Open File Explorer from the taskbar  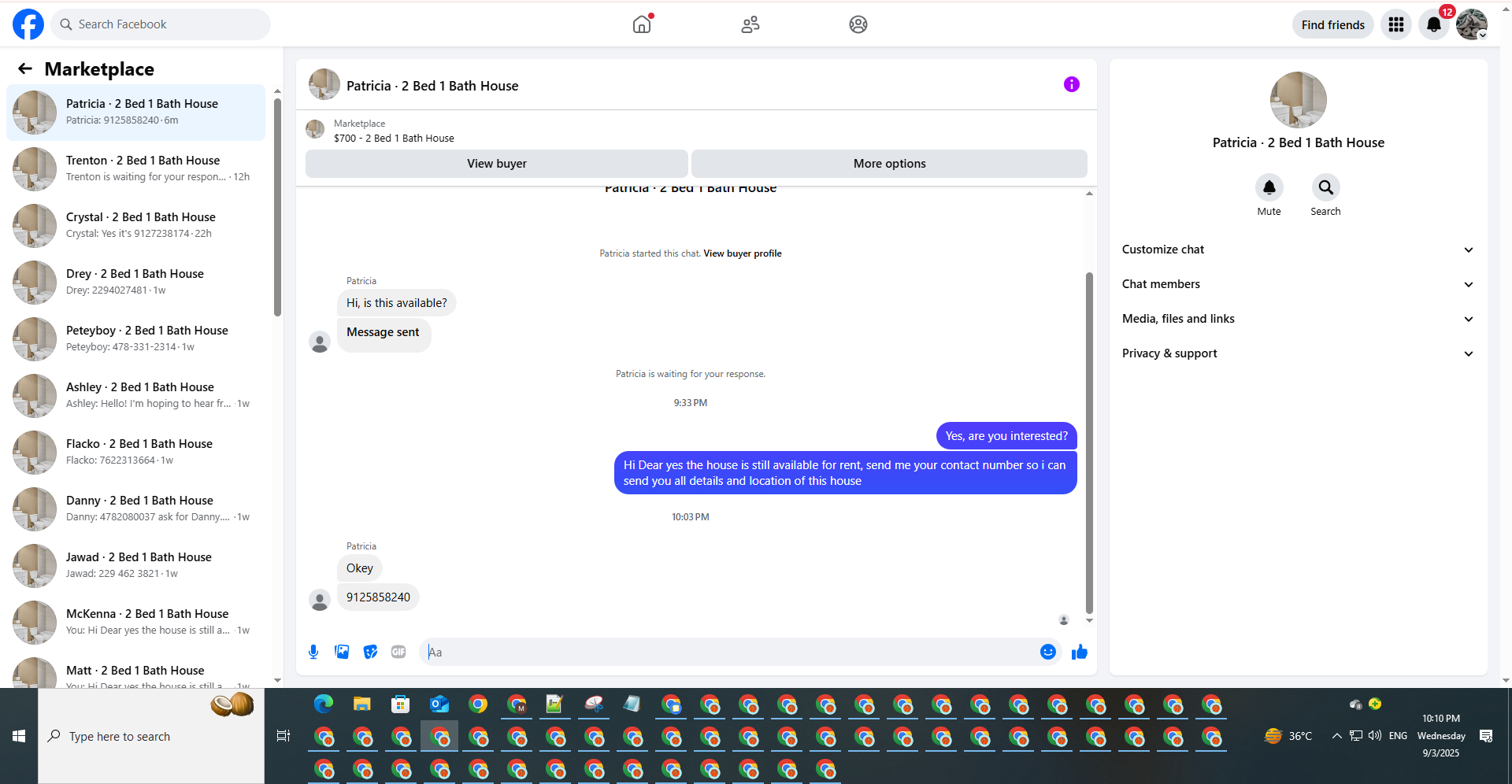tap(362, 704)
